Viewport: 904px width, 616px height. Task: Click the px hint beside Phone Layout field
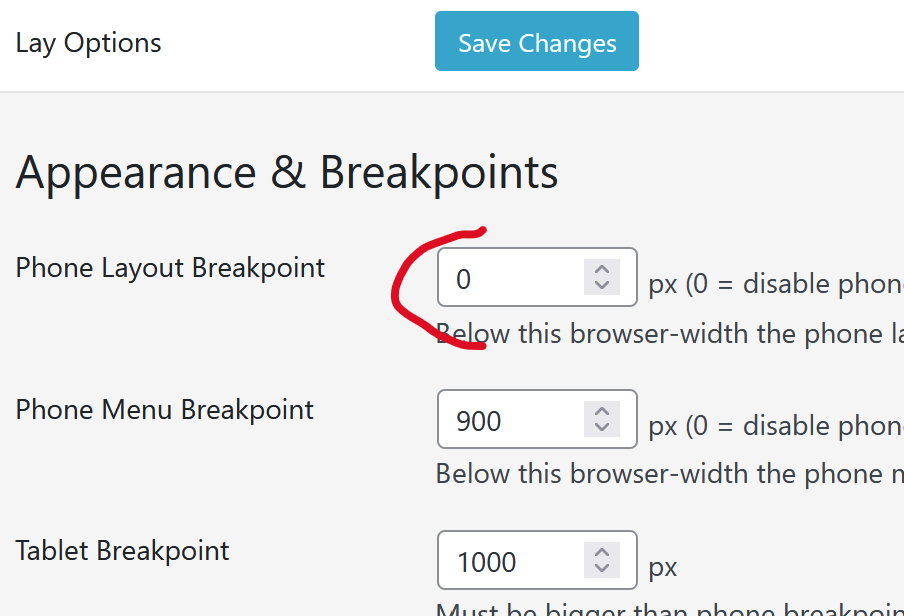point(775,284)
